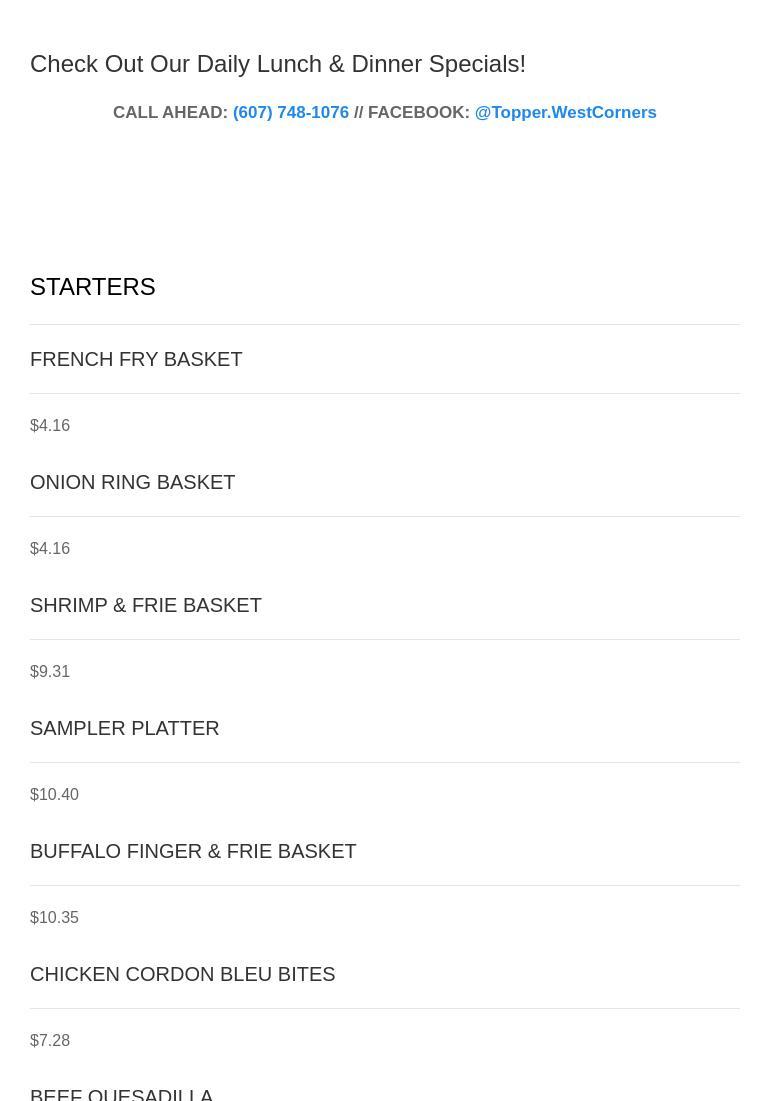Select the SHRIMP & FRIE BASKET item

coord(146,605)
